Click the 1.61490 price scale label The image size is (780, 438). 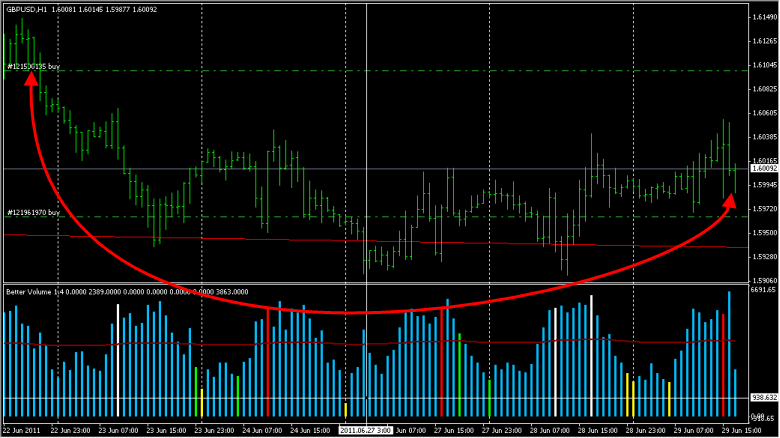764,18
